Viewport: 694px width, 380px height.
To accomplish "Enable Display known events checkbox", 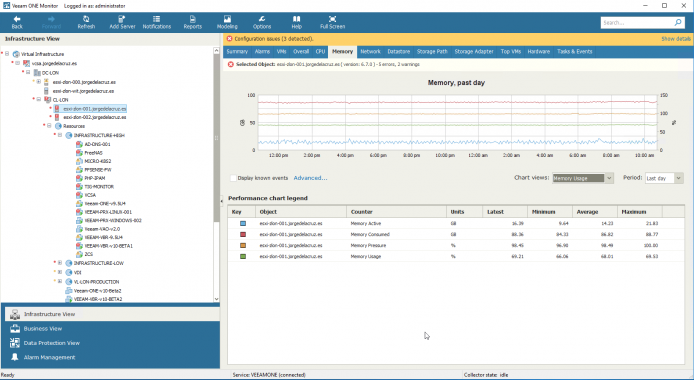I will pos(233,178).
